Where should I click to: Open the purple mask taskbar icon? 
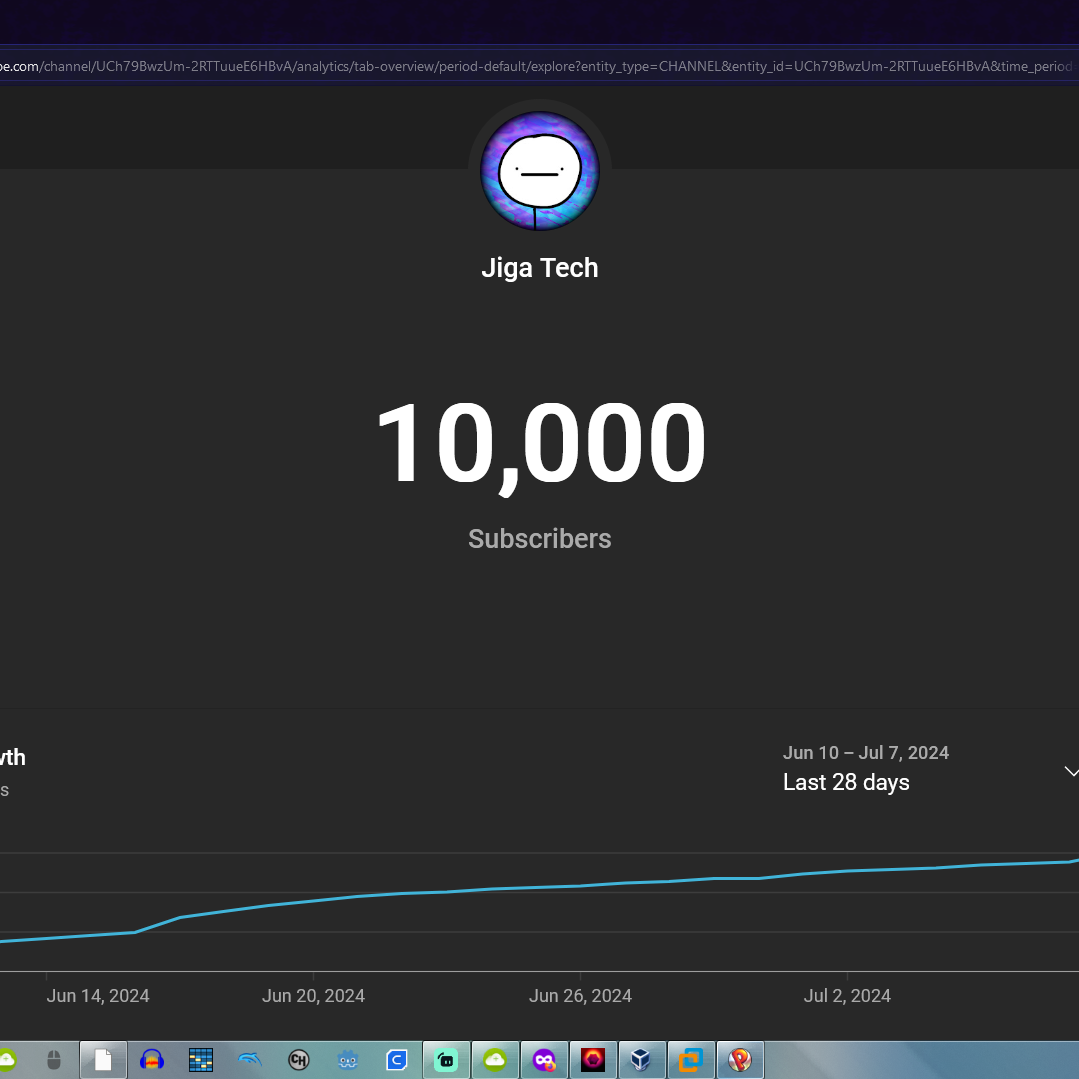[x=544, y=1060]
